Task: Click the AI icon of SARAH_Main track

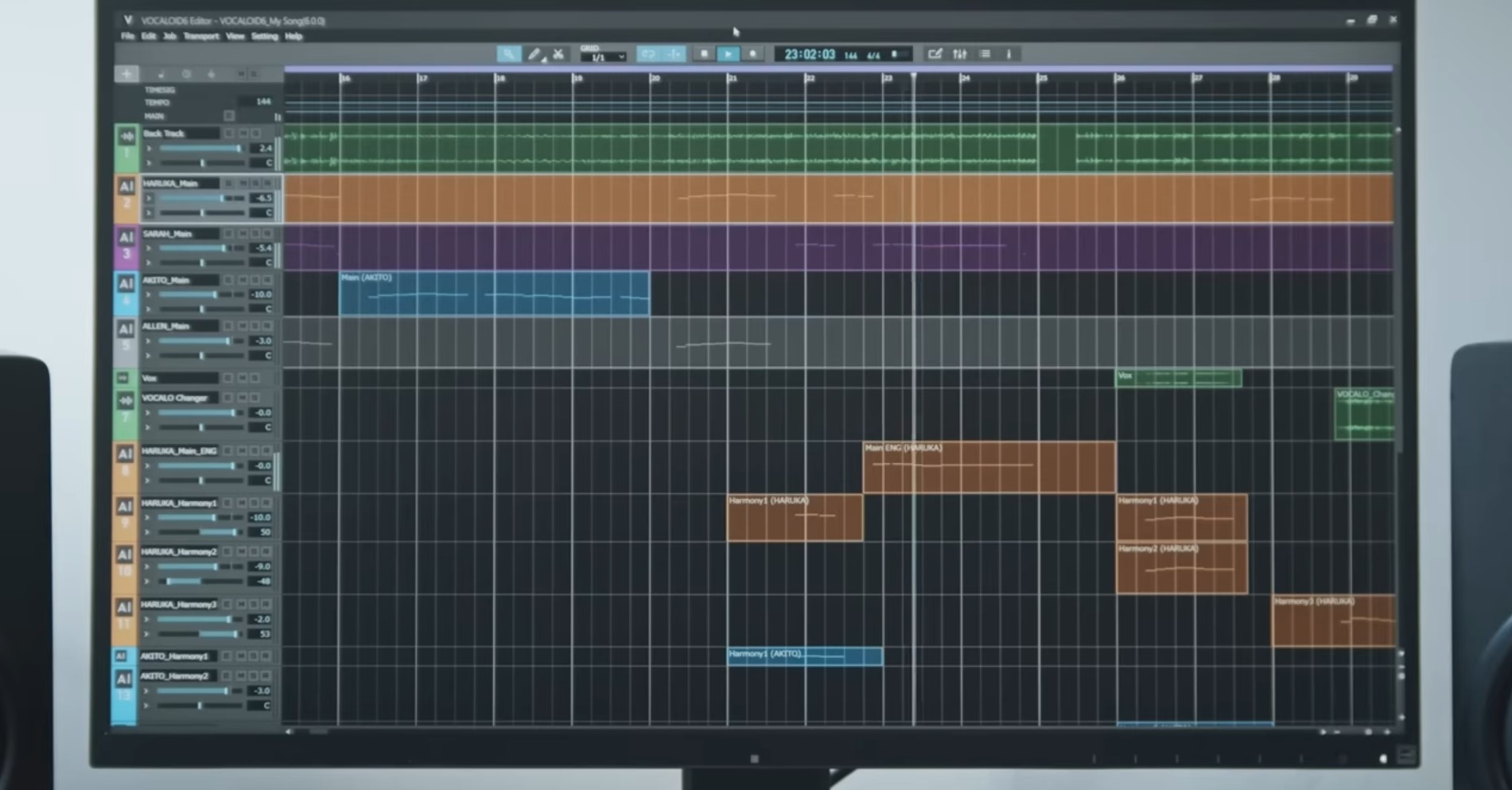Action: tap(126, 237)
